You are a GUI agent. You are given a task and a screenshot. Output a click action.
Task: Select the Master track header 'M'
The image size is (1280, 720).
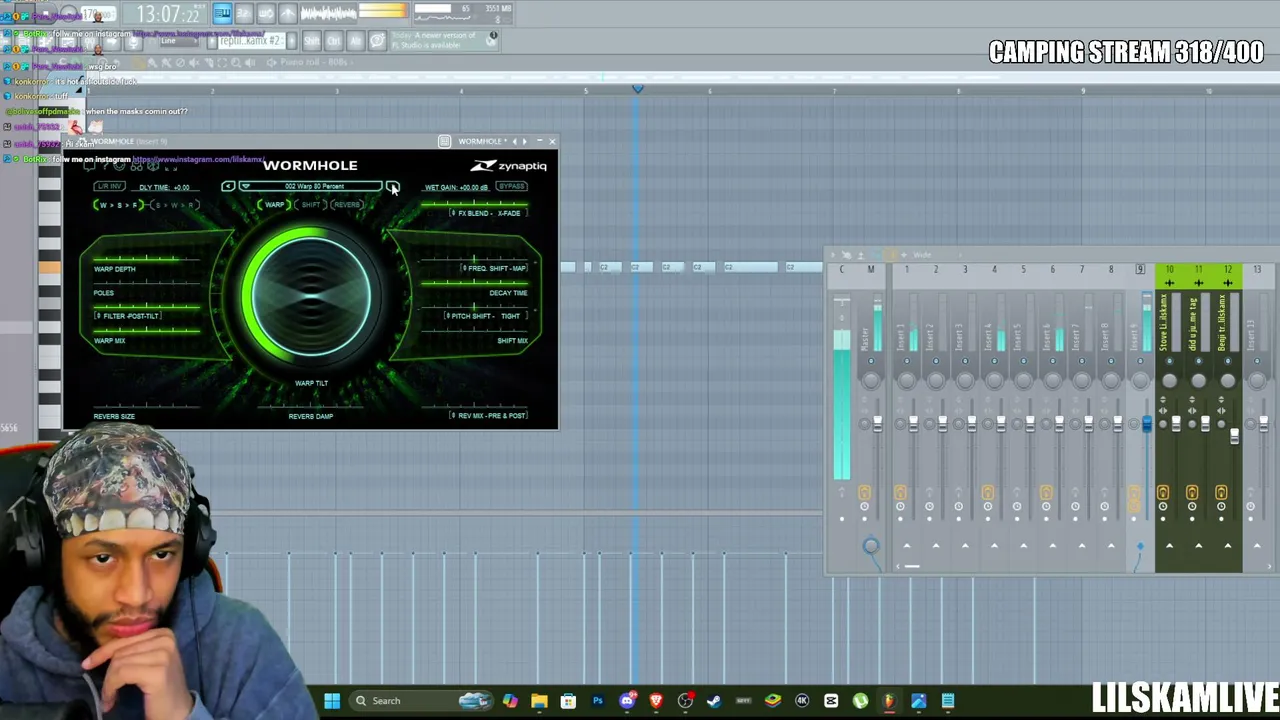(x=871, y=270)
